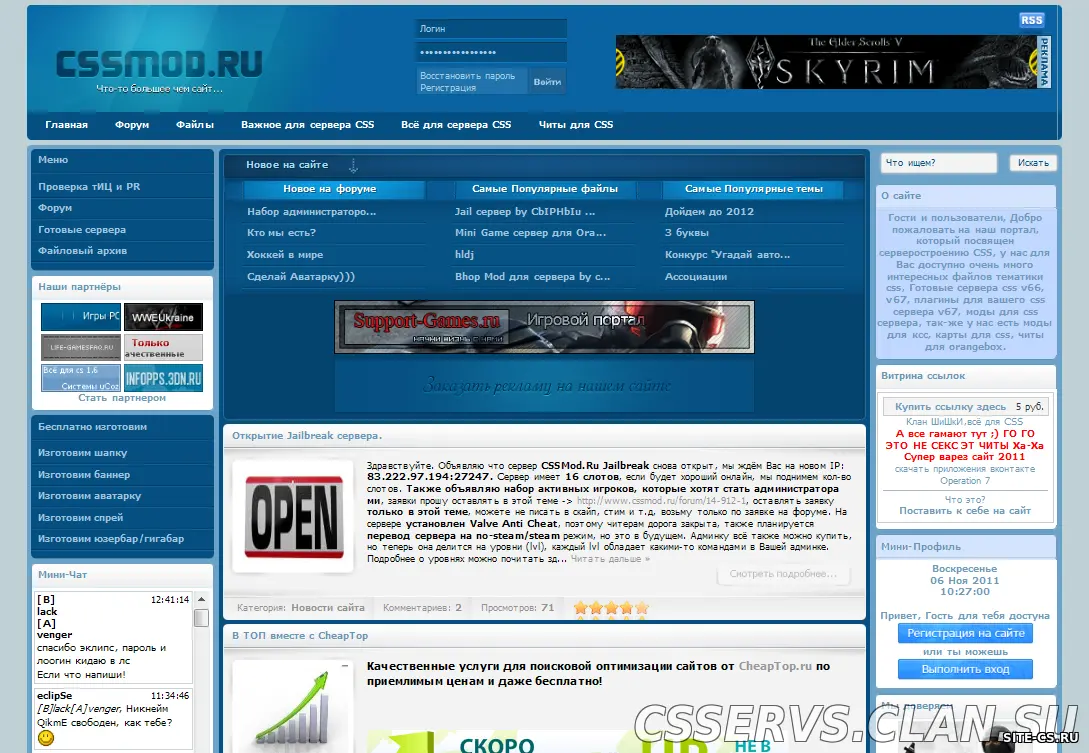Screen dimensions: 1089x753
Task: Click the smiley emoji in mini-chat
Action: (46, 738)
